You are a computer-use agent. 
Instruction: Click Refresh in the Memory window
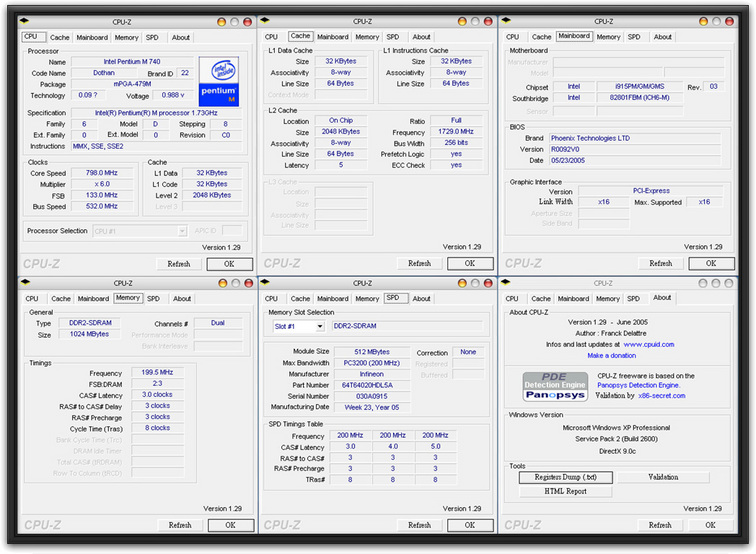coord(180,525)
